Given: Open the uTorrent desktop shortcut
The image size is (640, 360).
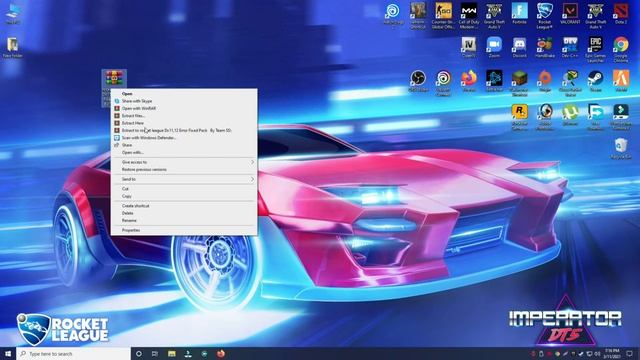Looking at the screenshot, I should 570,115.
